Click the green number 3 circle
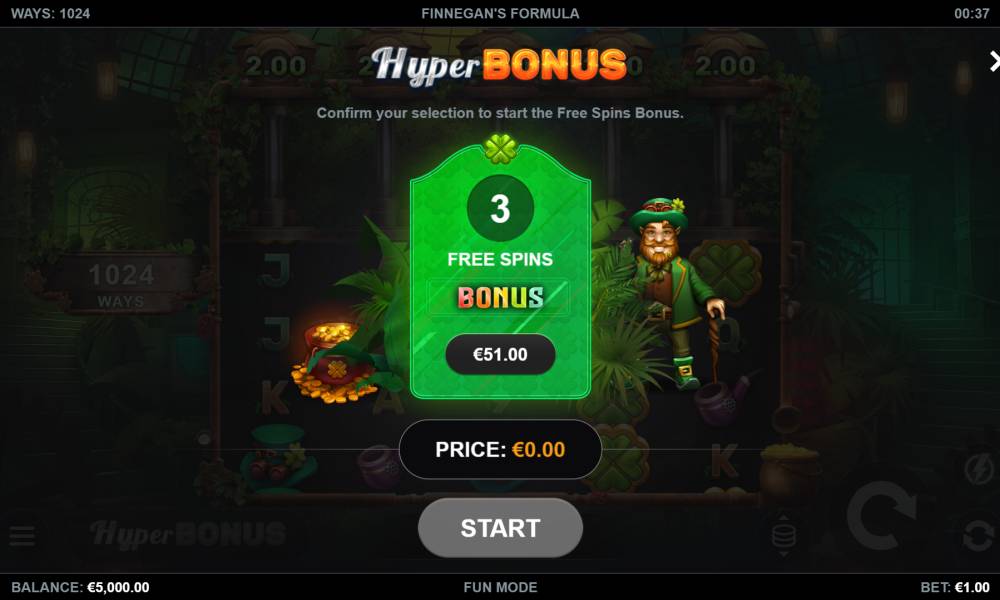The height and width of the screenshot is (600, 1000). pyautogui.click(x=500, y=208)
